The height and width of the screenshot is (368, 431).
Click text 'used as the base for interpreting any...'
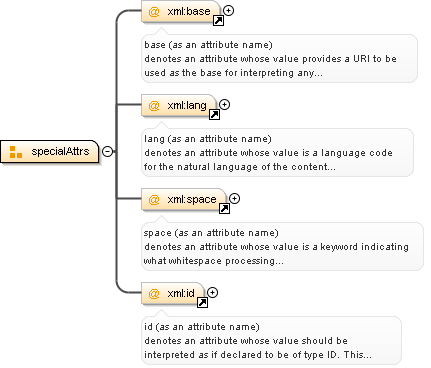click(x=233, y=73)
